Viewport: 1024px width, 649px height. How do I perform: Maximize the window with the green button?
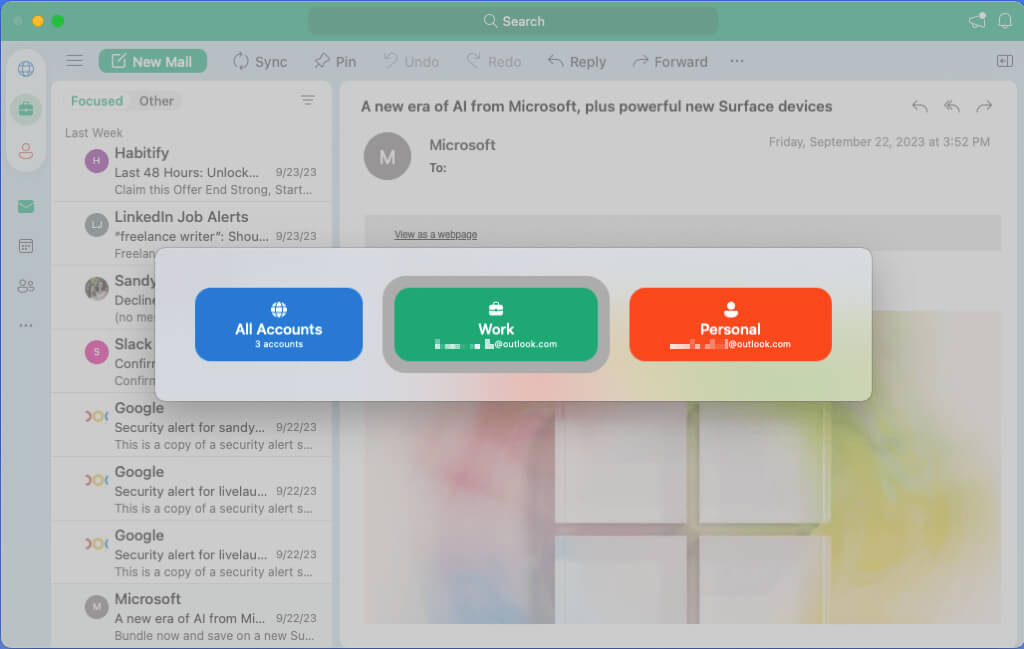point(58,21)
